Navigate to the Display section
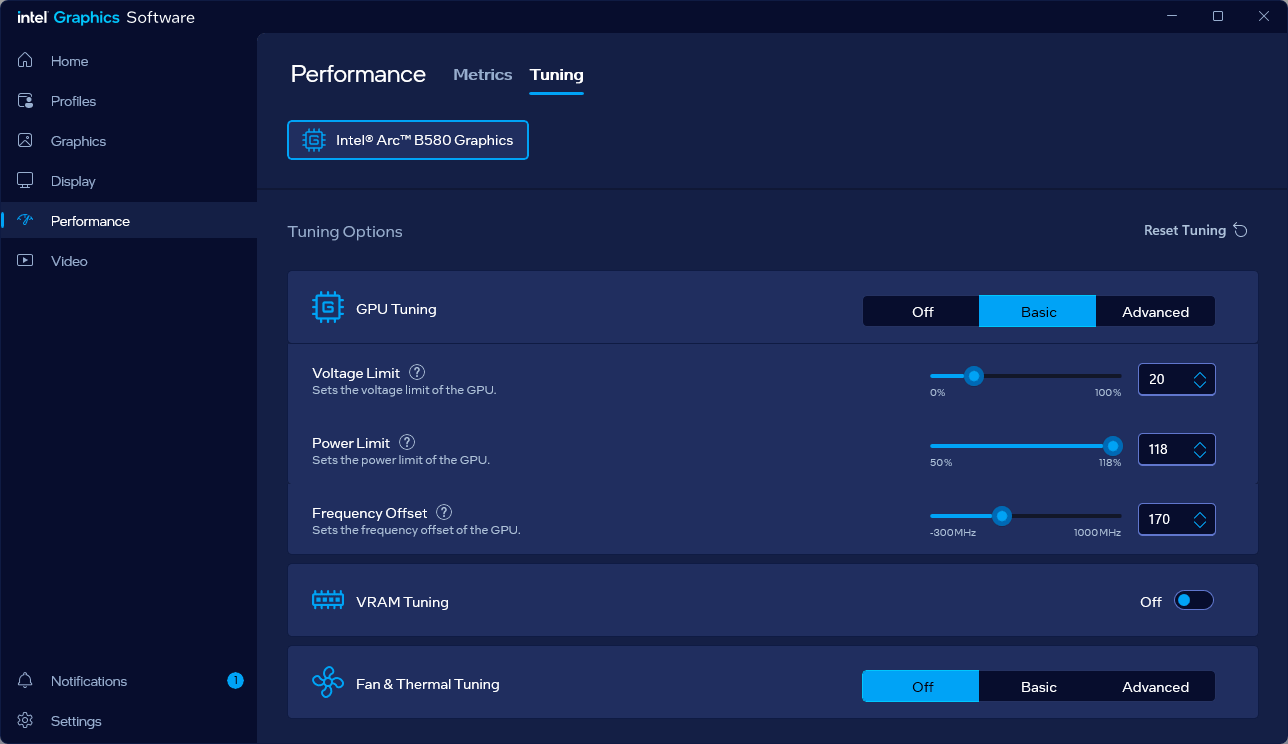 [x=128, y=181]
